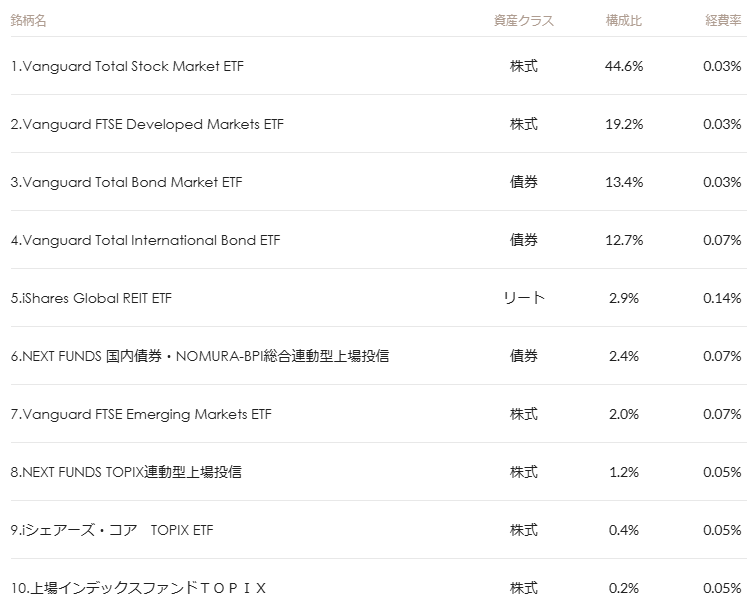Click the 0.14% expense ratio value

[721, 299]
